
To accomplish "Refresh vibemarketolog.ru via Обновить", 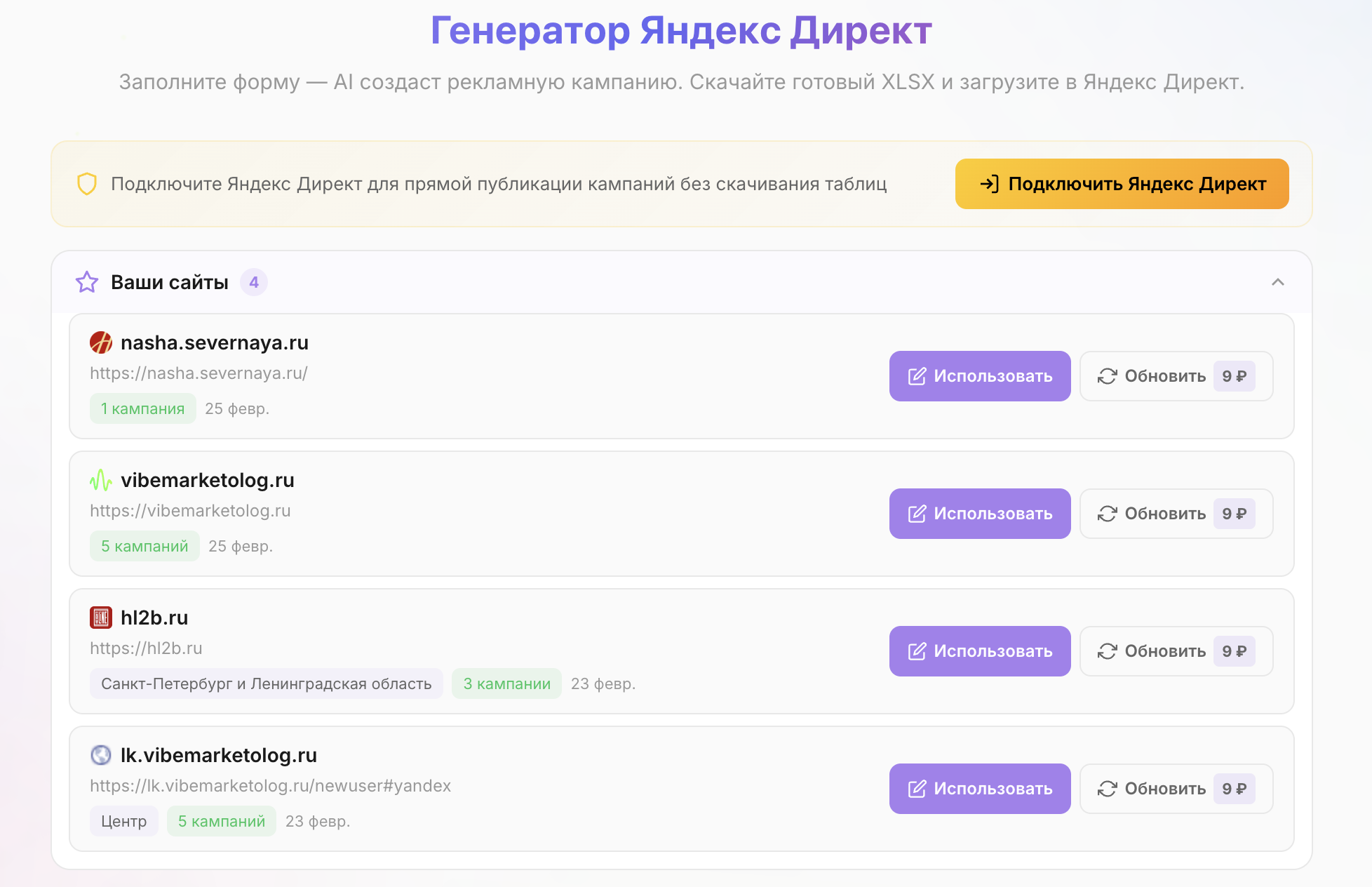I will pyautogui.click(x=1176, y=514).
